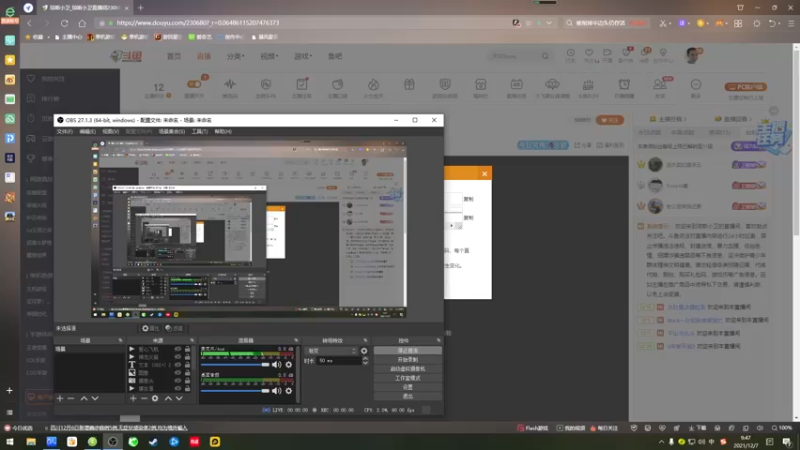The image size is (800, 450).
Task: Toggle the lock on the image source
Action: 187,373
